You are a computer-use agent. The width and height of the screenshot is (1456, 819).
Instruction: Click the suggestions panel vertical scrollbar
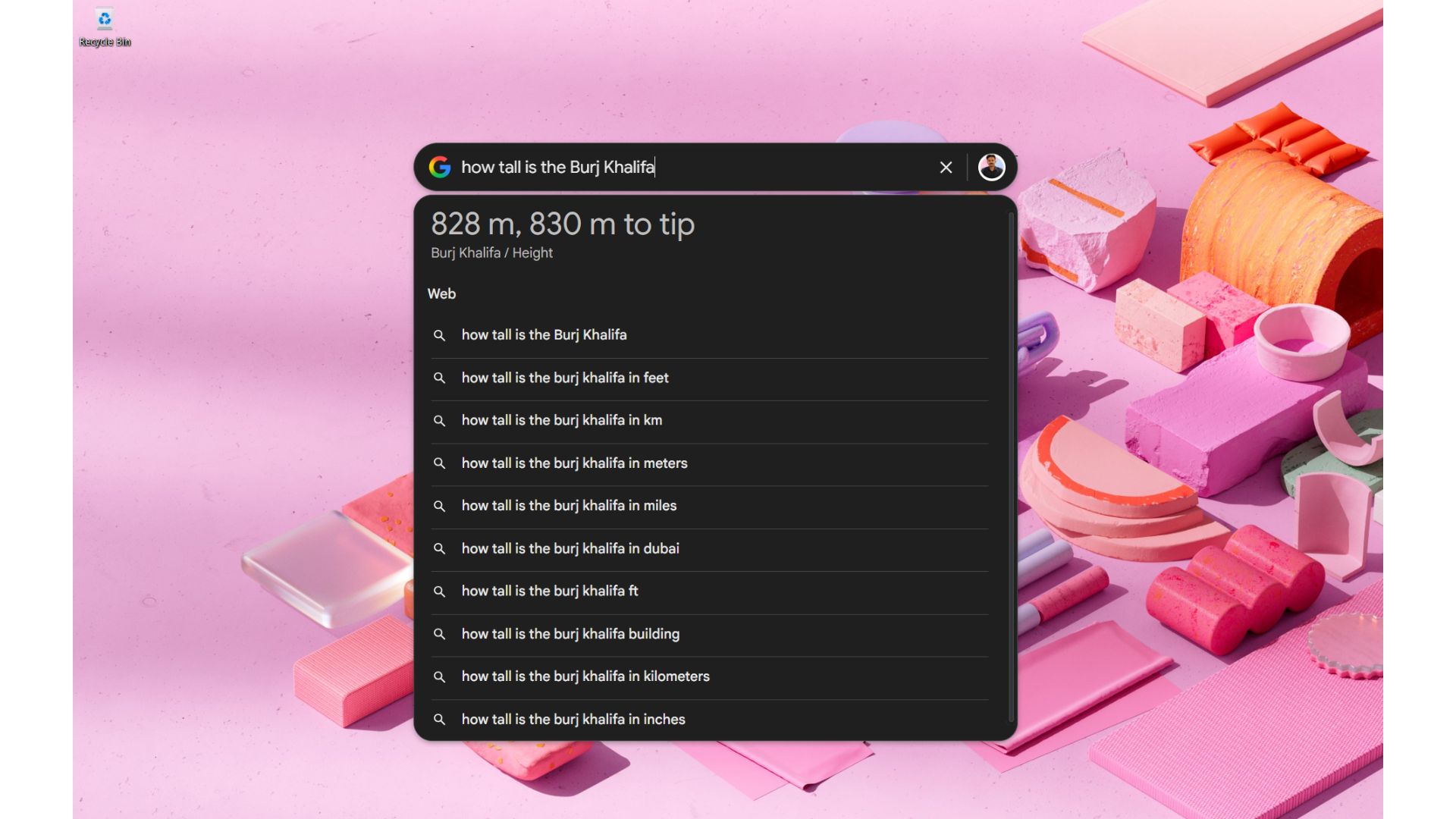pyautogui.click(x=1011, y=466)
